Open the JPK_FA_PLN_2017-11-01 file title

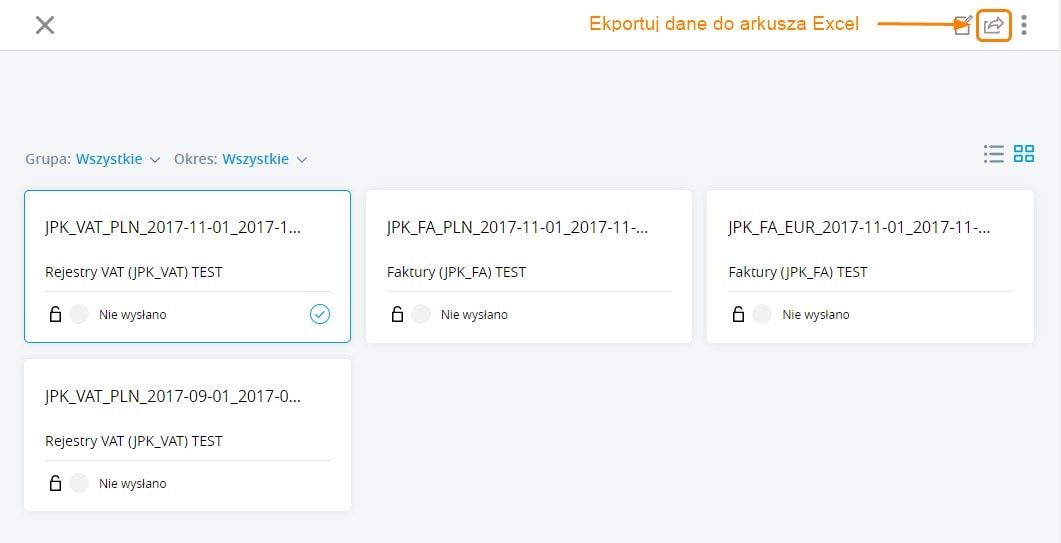pyautogui.click(x=517, y=228)
